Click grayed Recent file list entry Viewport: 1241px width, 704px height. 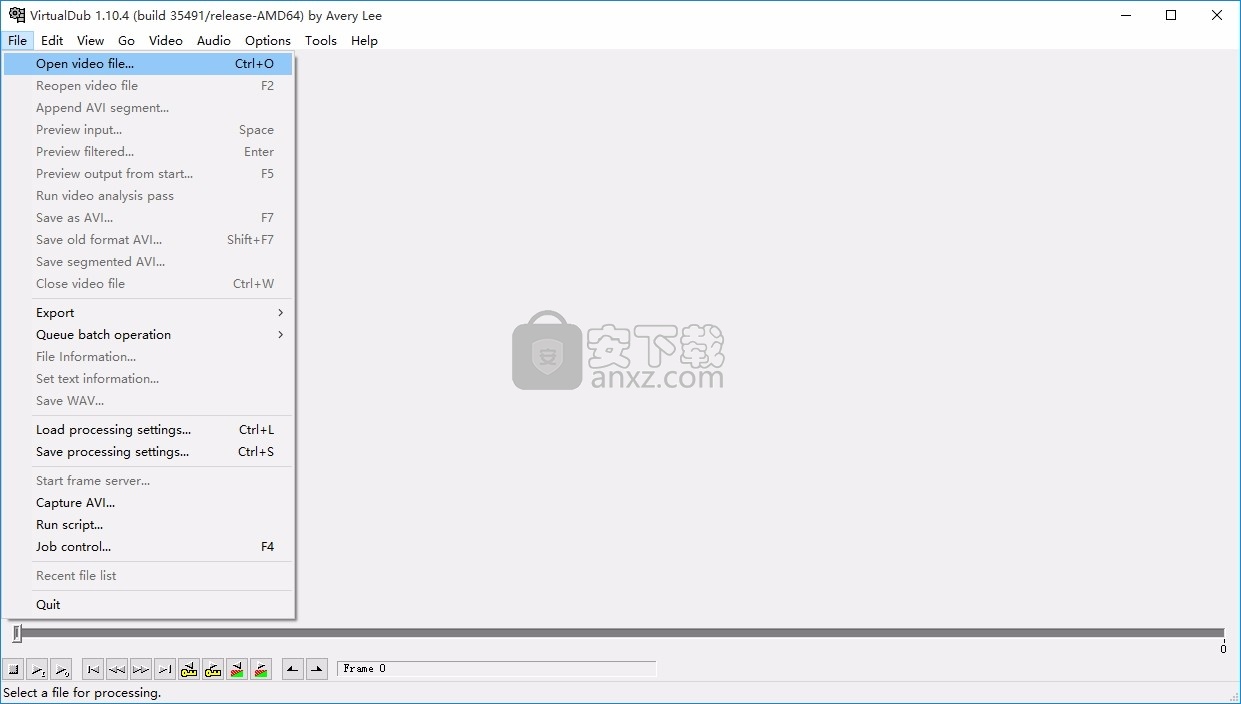148,576
